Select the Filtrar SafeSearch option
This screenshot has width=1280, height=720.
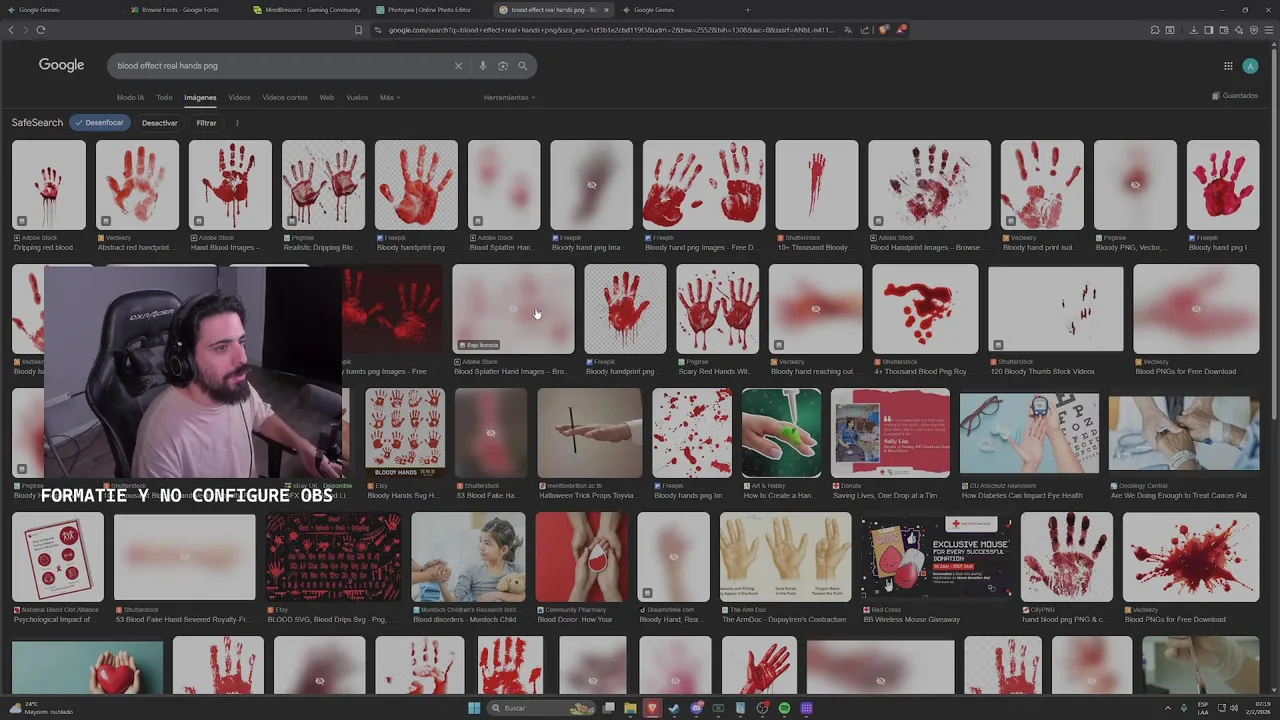206,123
